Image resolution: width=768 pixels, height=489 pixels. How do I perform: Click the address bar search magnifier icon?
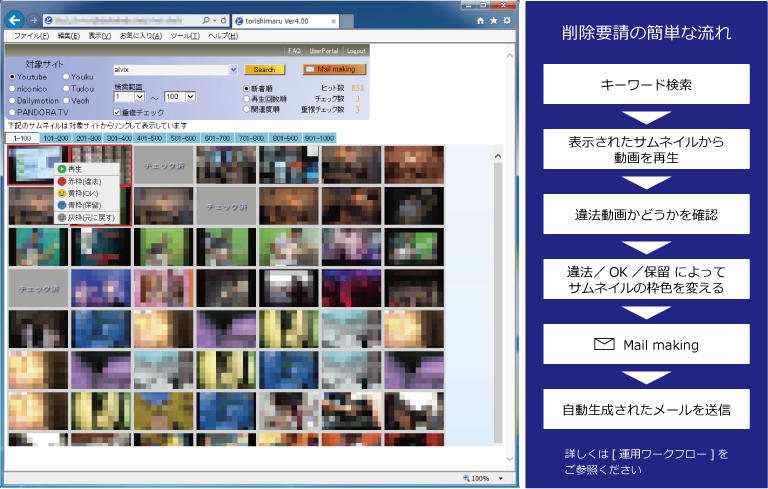(206, 21)
